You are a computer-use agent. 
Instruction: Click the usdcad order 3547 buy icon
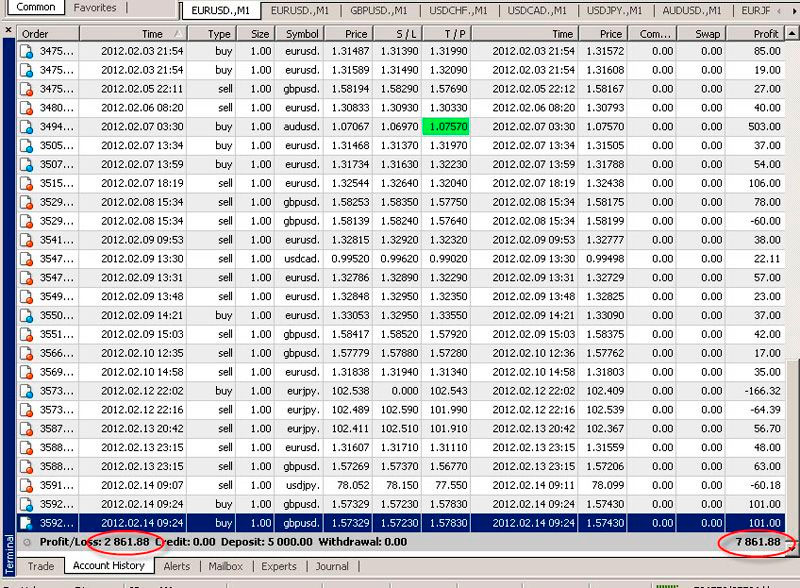point(28,259)
